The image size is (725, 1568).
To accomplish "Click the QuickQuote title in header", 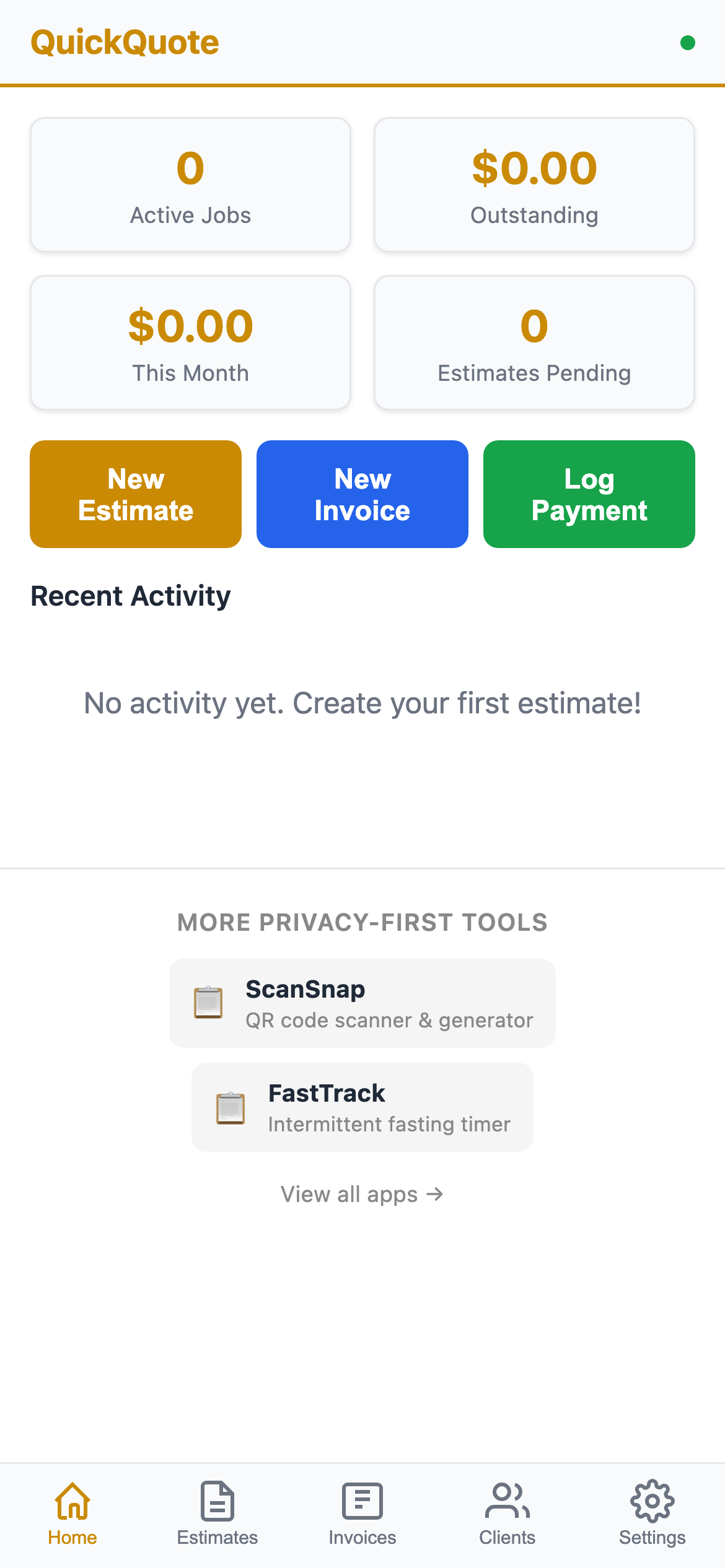I will [x=125, y=42].
